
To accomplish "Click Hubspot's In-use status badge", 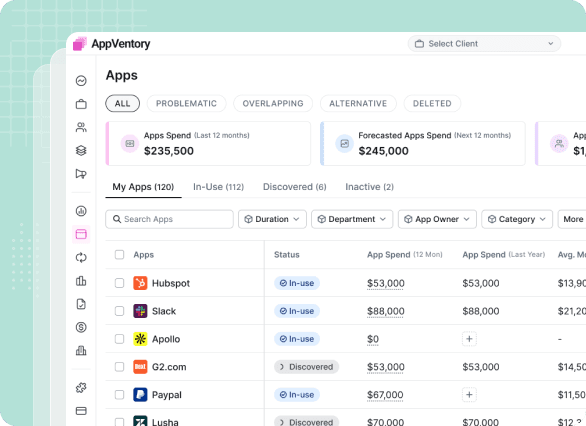I will click(x=297, y=283).
